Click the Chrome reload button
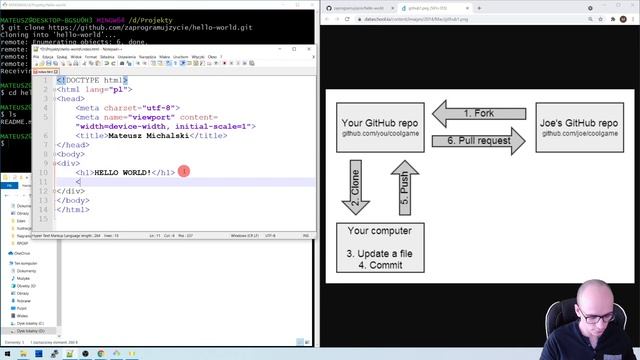Screen dimensions: 640x360 coord(347,19)
